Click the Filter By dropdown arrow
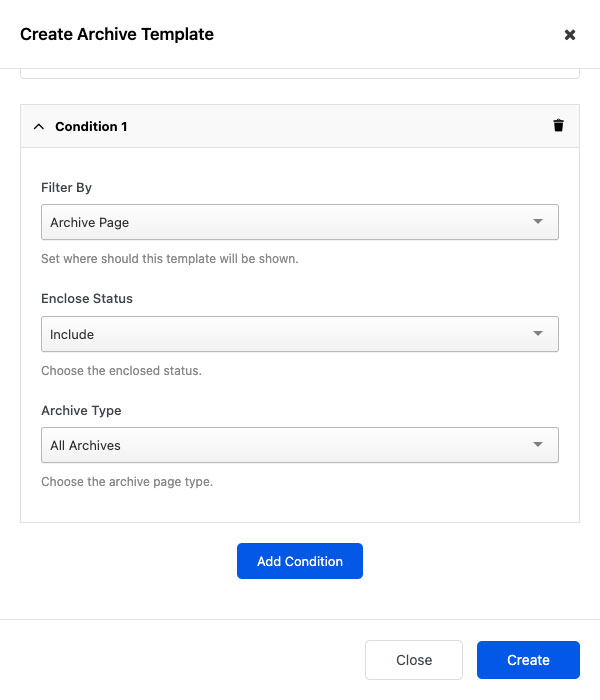600x700 pixels. 538,222
